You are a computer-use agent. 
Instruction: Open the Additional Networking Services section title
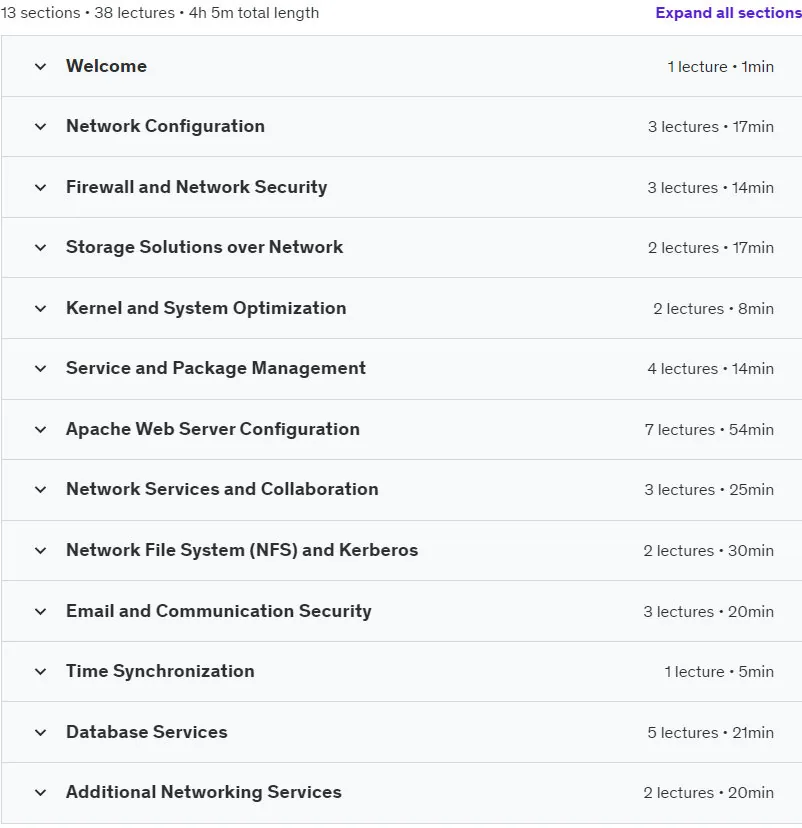(204, 792)
